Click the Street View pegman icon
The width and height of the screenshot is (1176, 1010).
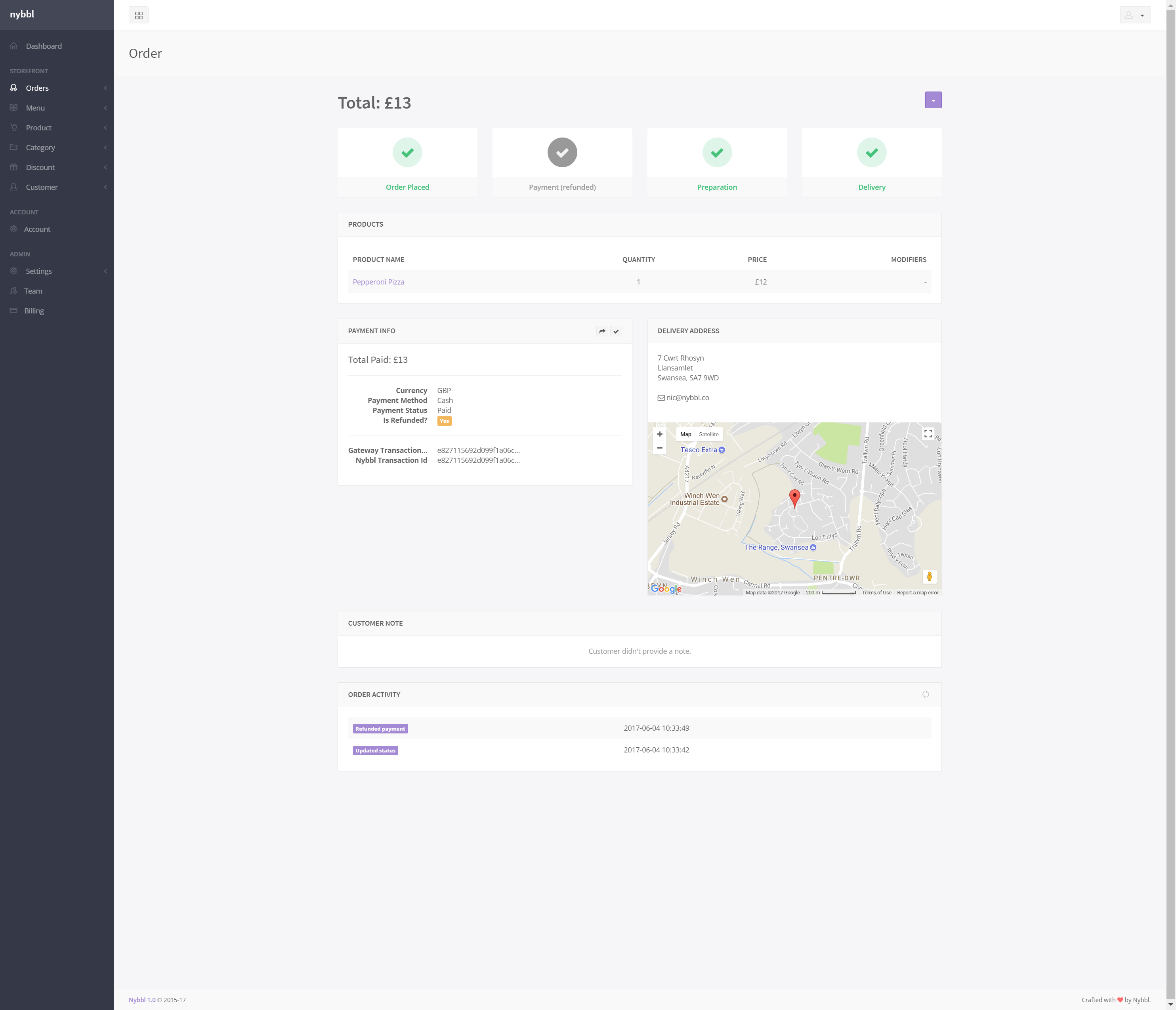pos(929,577)
